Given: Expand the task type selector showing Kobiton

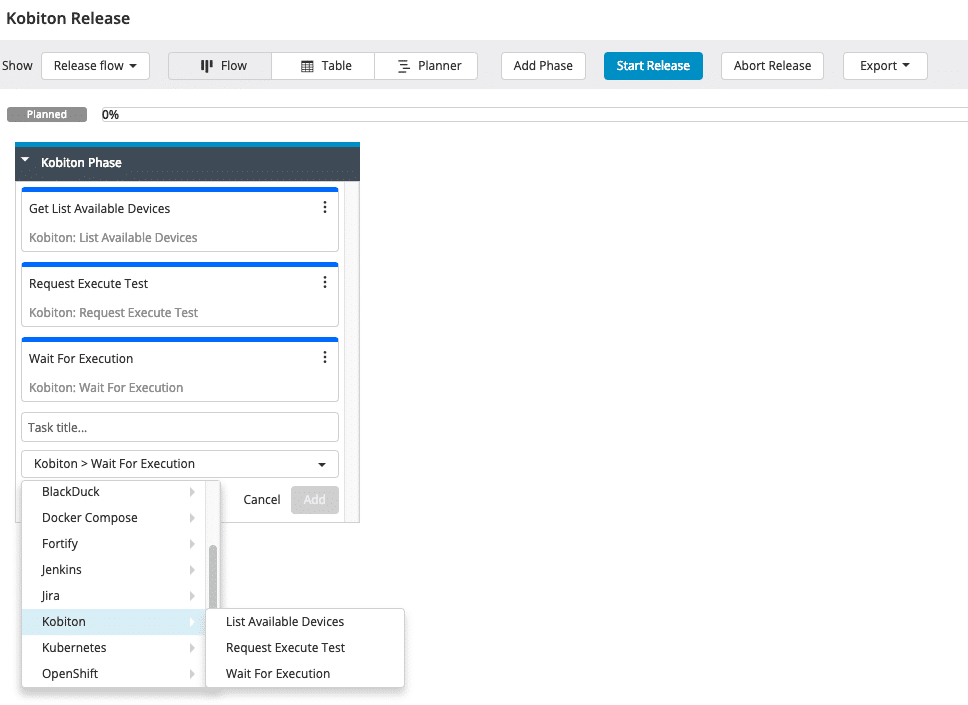Looking at the screenshot, I should point(180,464).
